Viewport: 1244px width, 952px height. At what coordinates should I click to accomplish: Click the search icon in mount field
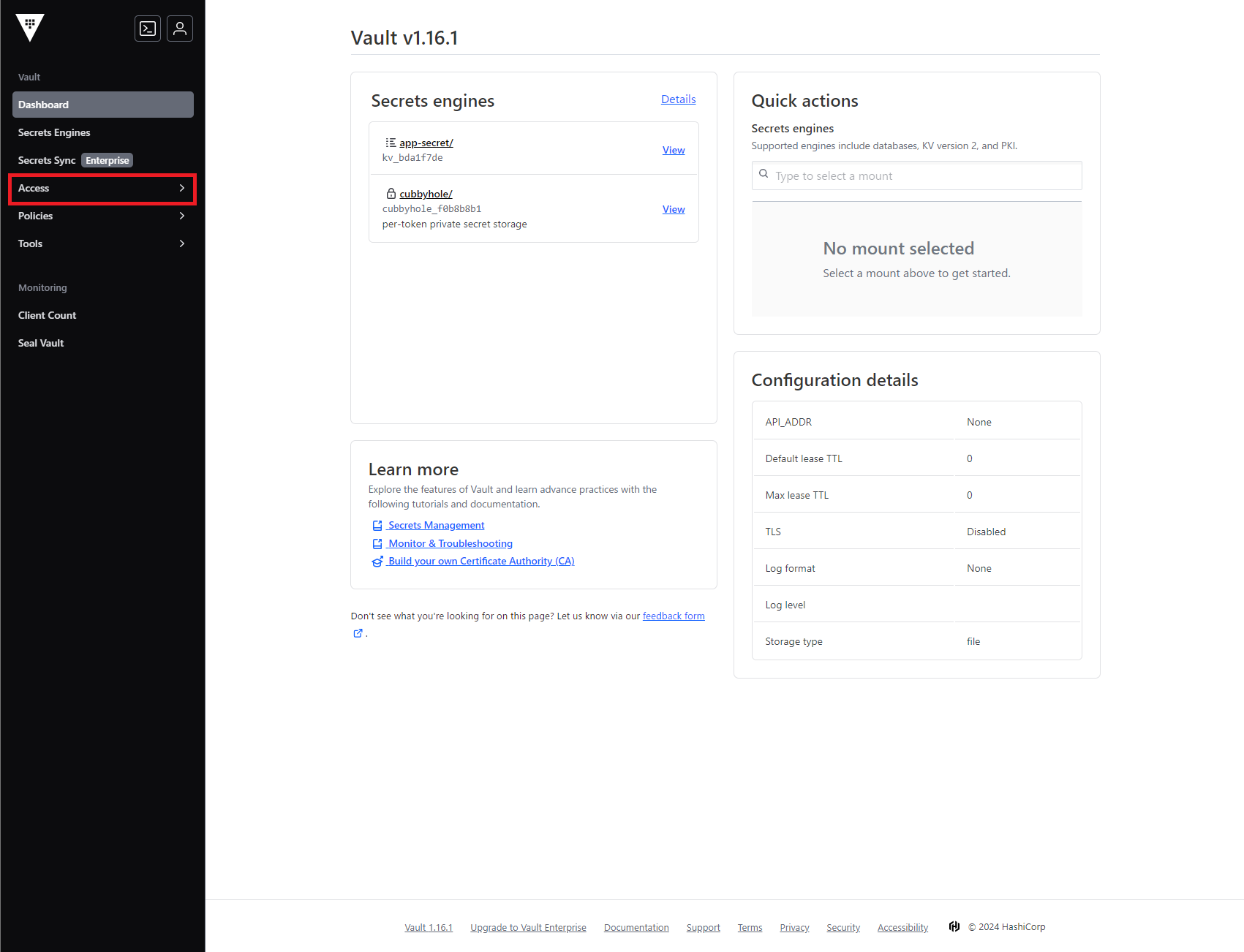click(764, 174)
